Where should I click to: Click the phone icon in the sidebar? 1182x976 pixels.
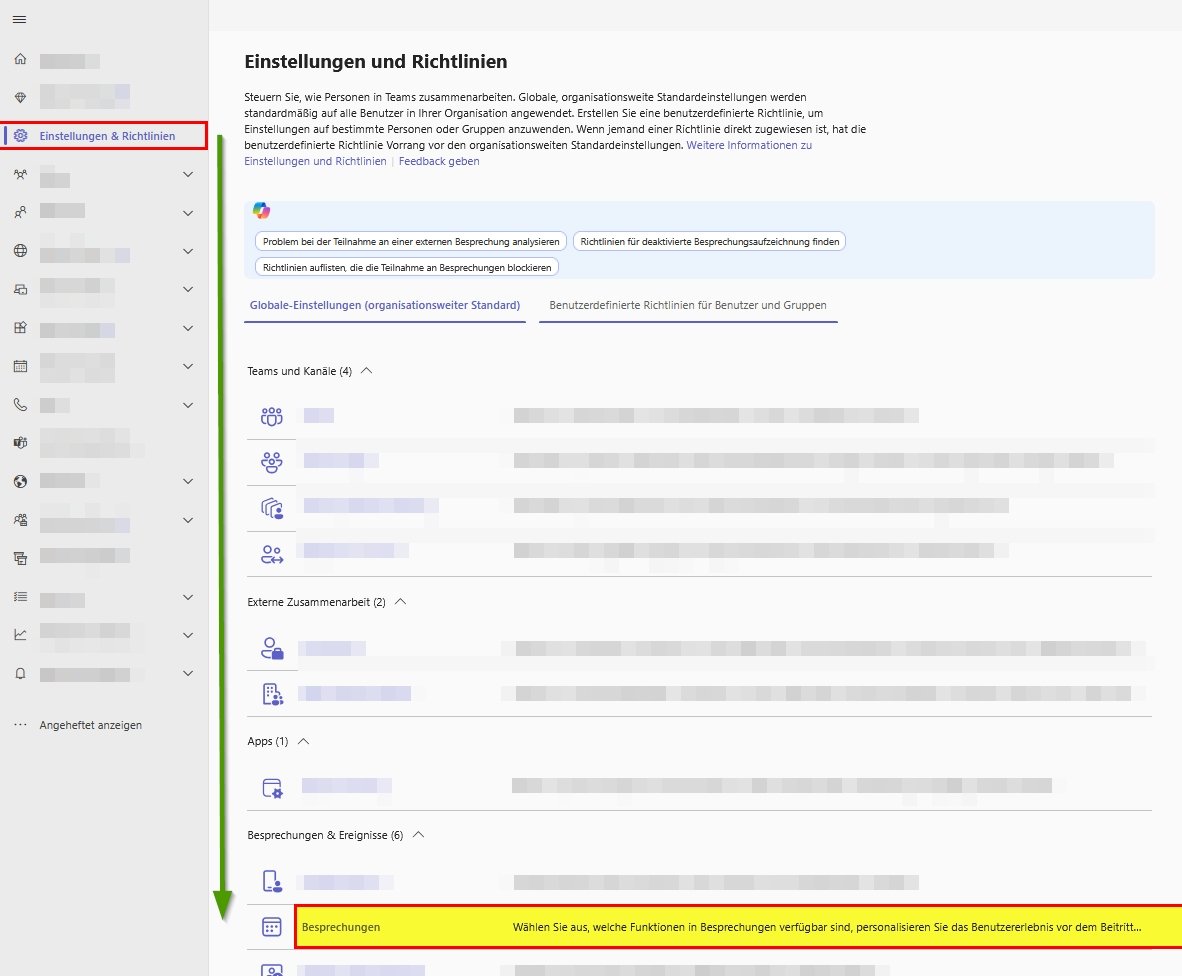(x=20, y=405)
